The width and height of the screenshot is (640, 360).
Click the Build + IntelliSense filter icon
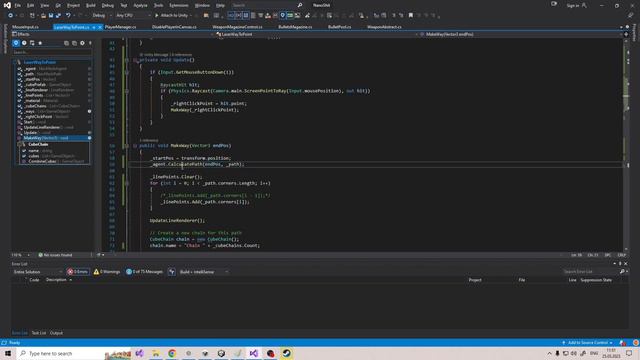(x=172, y=272)
